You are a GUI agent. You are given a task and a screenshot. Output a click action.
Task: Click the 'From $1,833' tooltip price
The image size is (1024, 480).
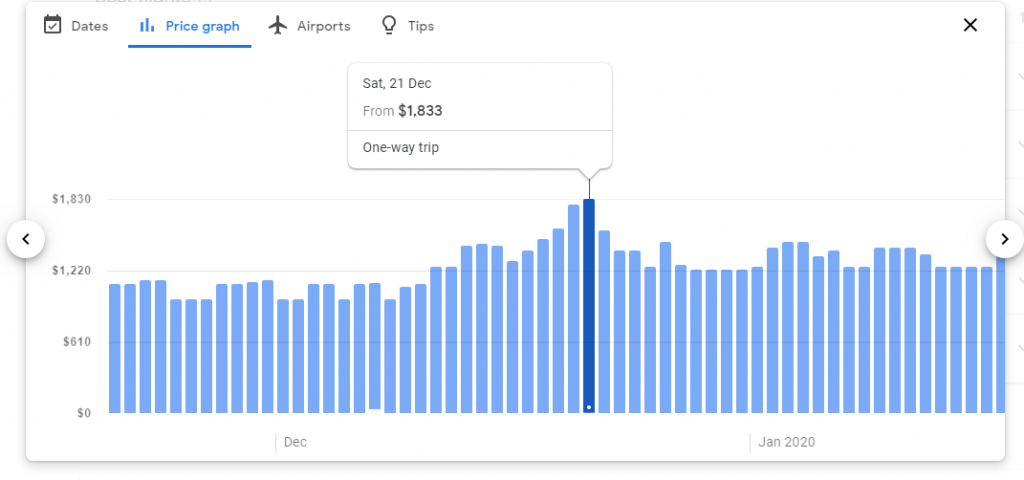tap(402, 111)
